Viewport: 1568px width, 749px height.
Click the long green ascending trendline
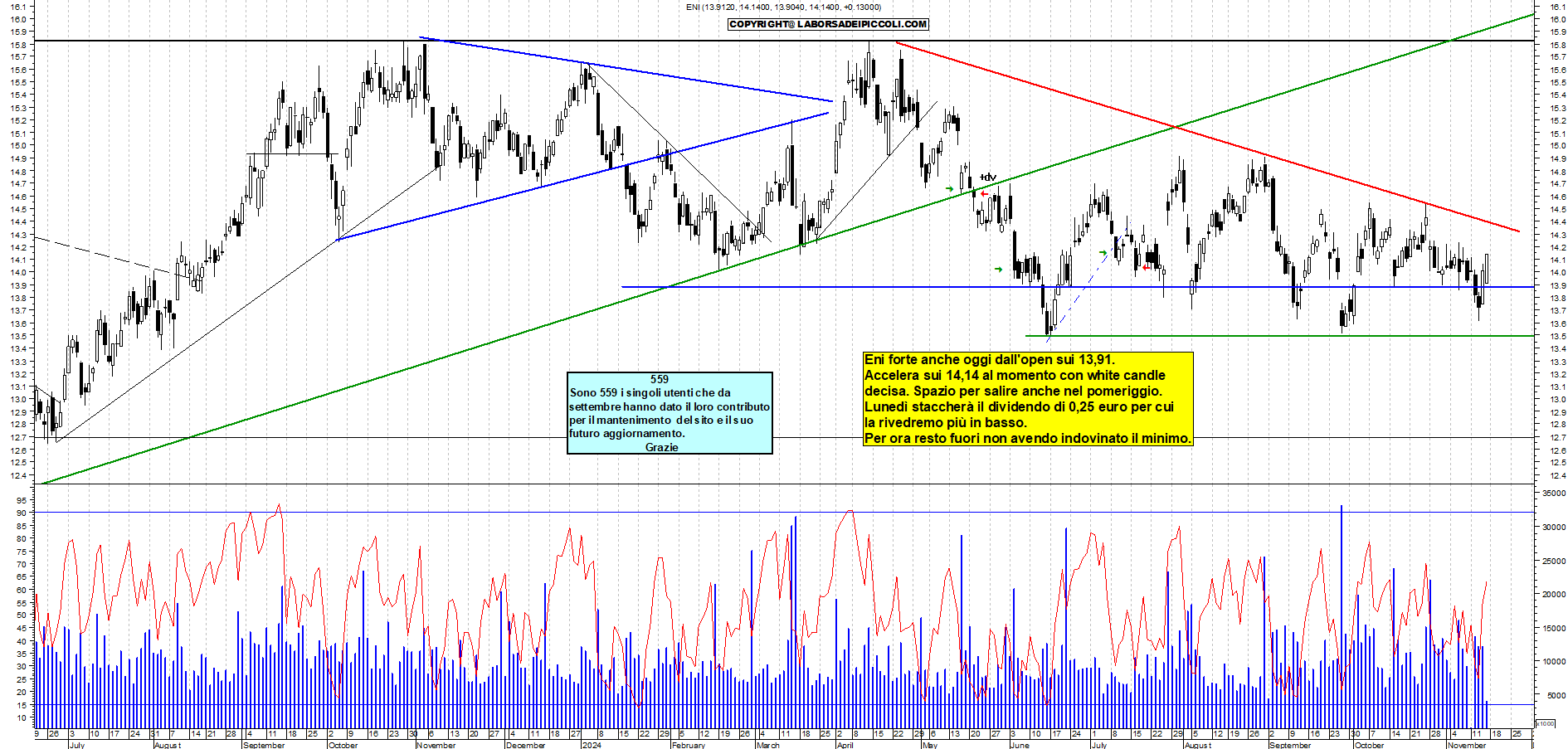point(788,249)
